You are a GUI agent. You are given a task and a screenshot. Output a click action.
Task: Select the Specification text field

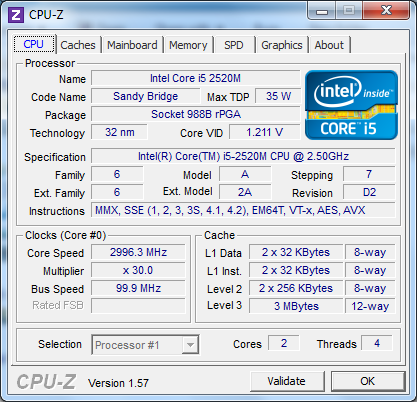243,156
